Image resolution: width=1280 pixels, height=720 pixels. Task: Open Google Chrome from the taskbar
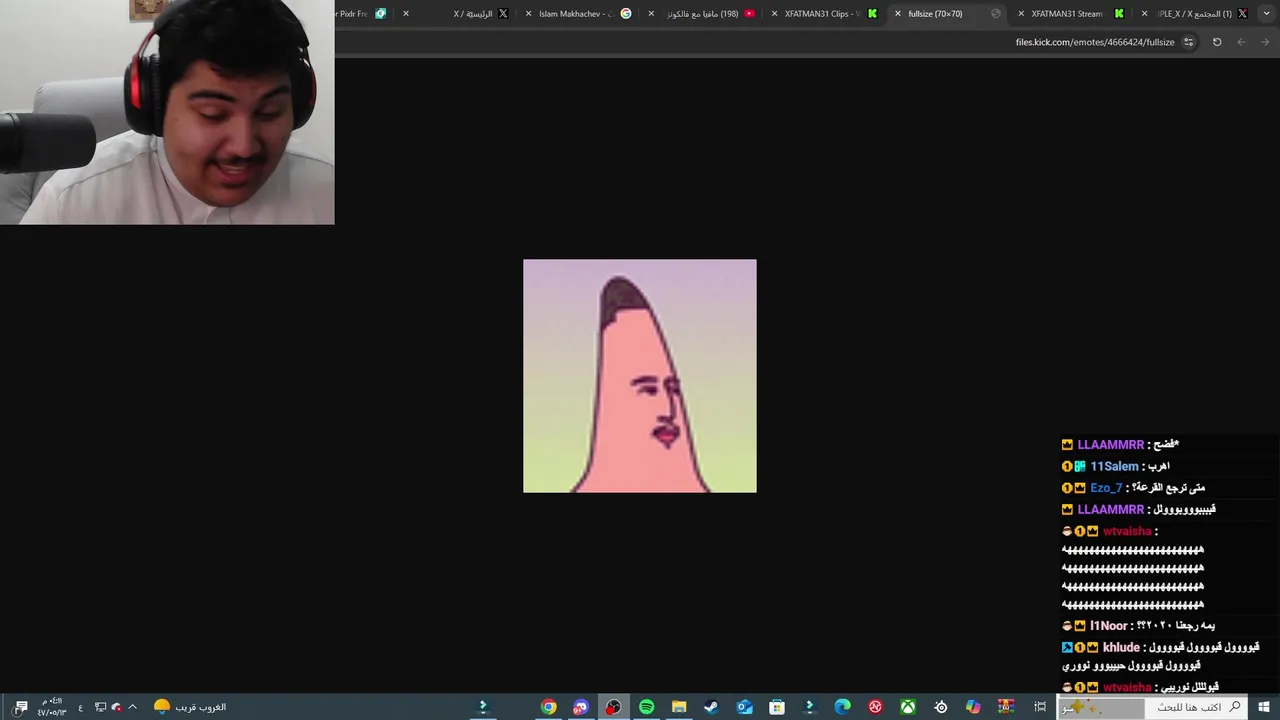[548, 707]
